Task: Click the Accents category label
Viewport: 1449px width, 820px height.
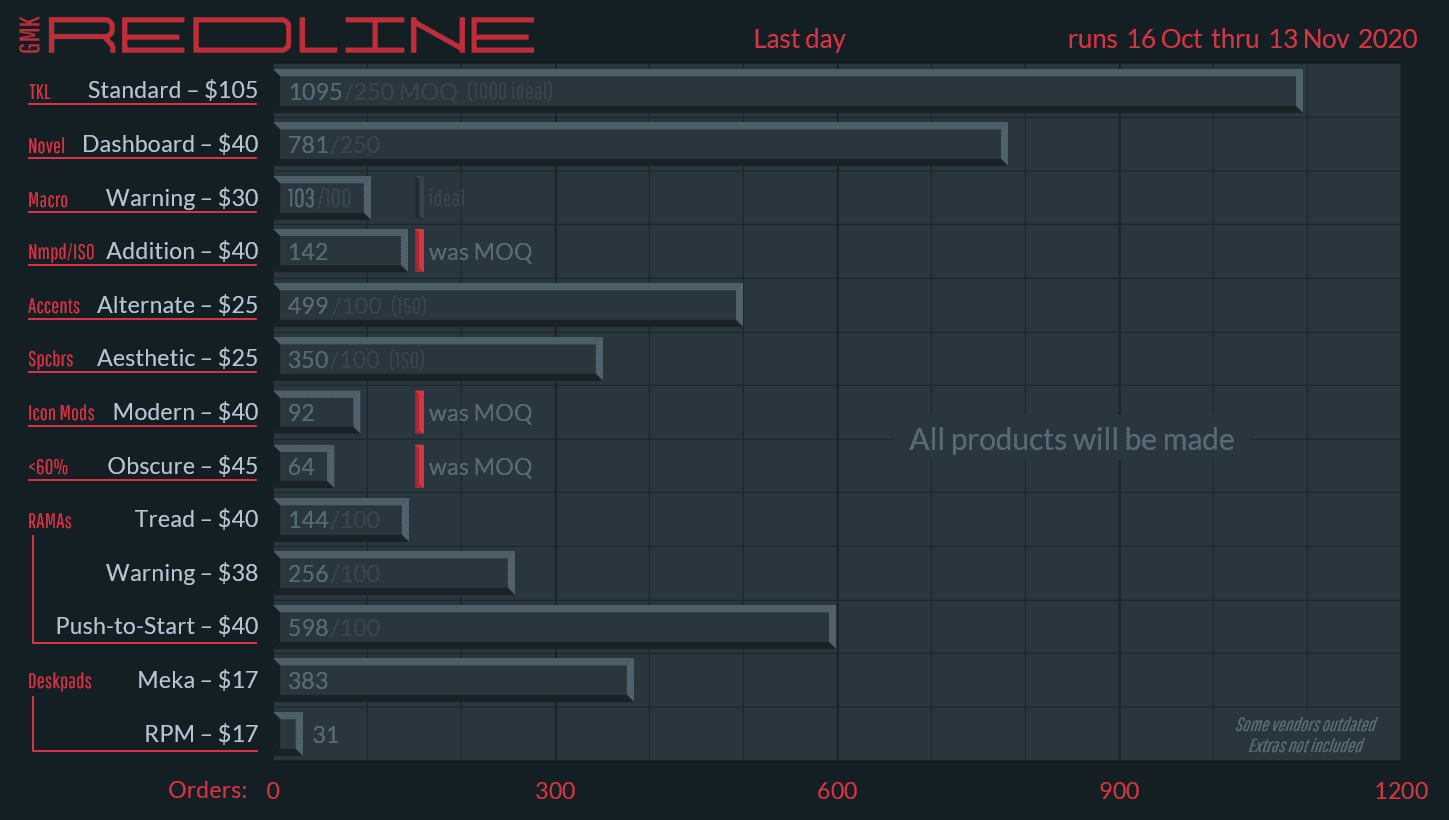Action: point(54,306)
